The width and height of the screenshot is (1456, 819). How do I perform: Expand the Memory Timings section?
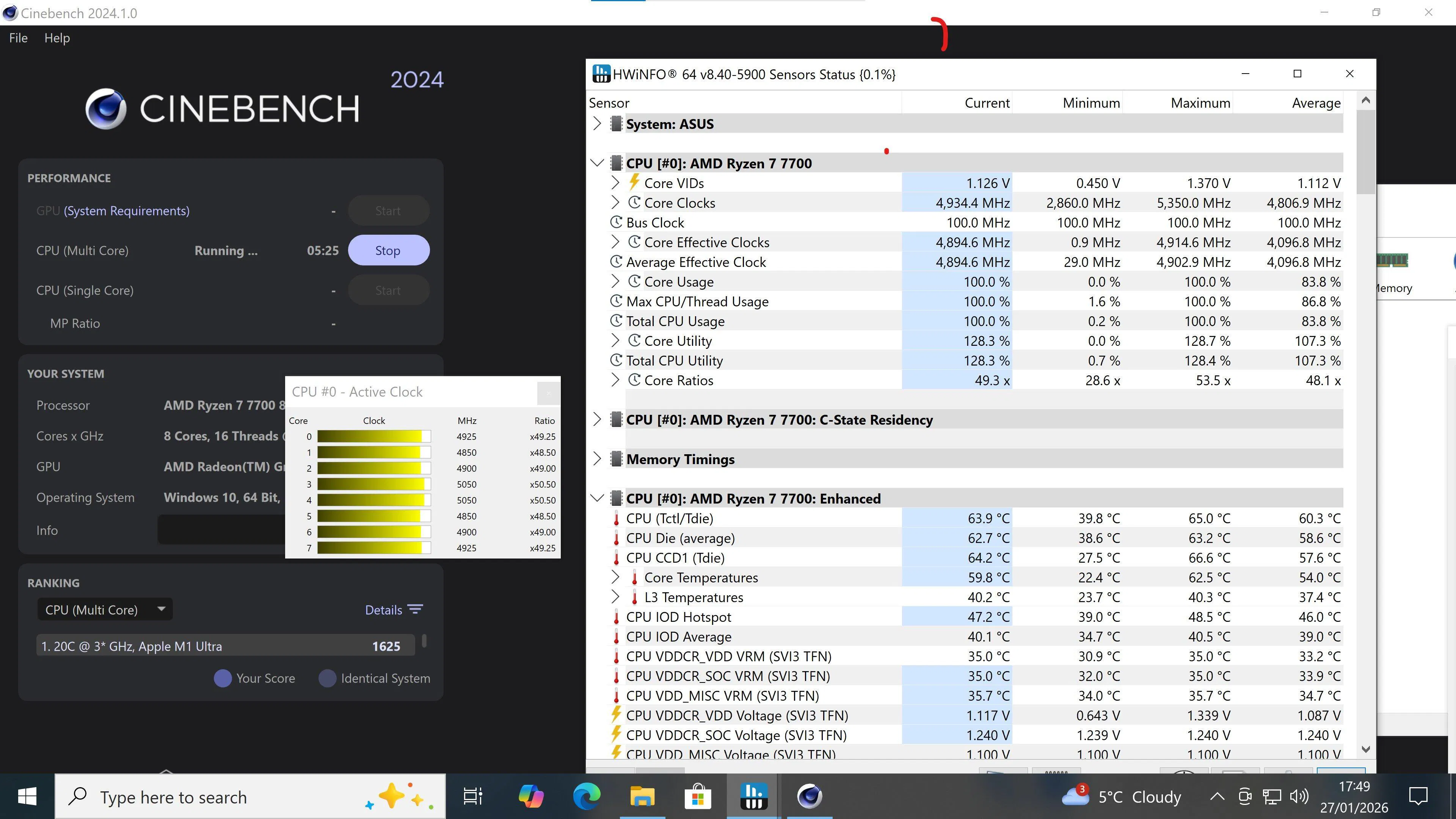pos(598,459)
